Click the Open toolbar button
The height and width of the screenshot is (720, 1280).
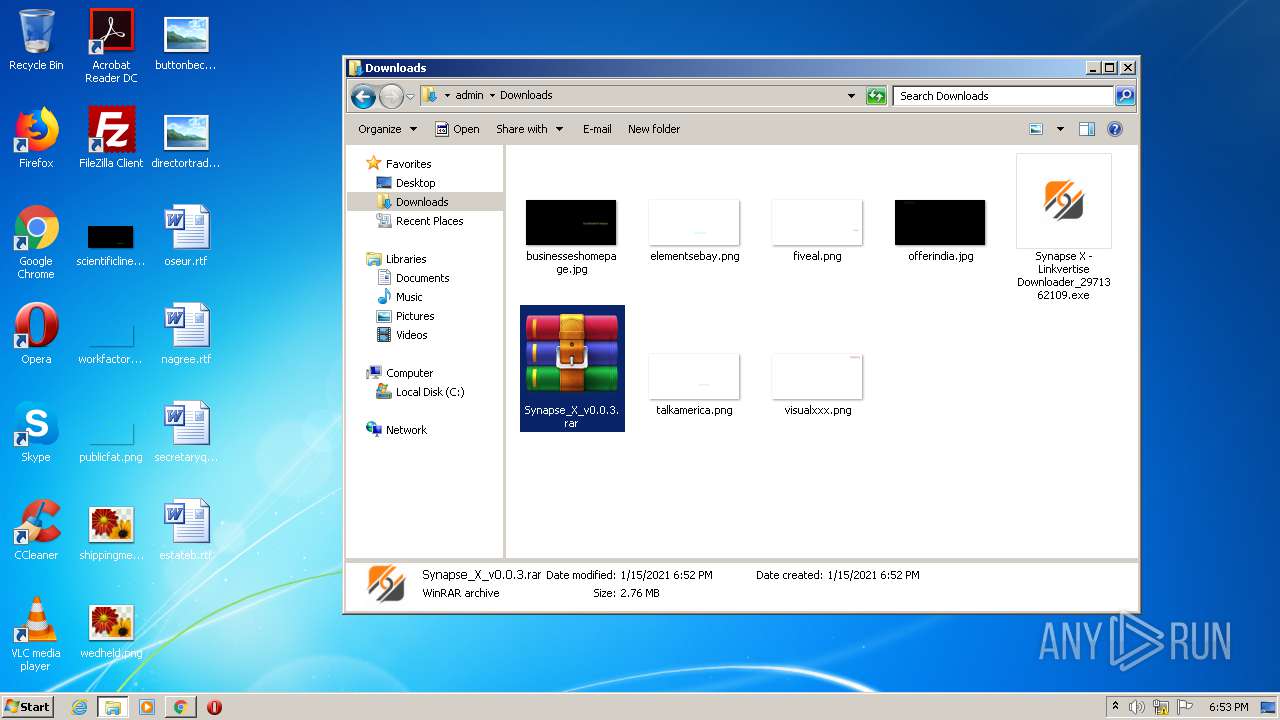pos(457,129)
